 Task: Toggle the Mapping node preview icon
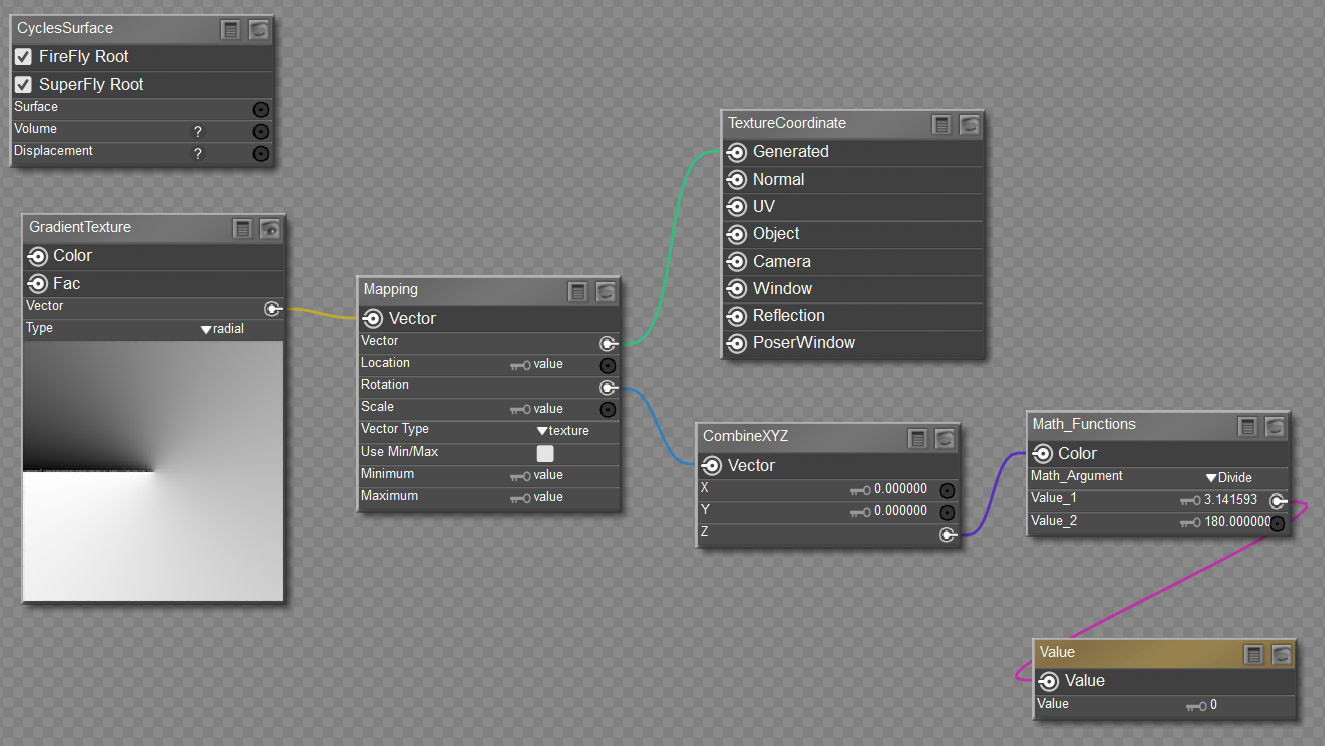(604, 291)
